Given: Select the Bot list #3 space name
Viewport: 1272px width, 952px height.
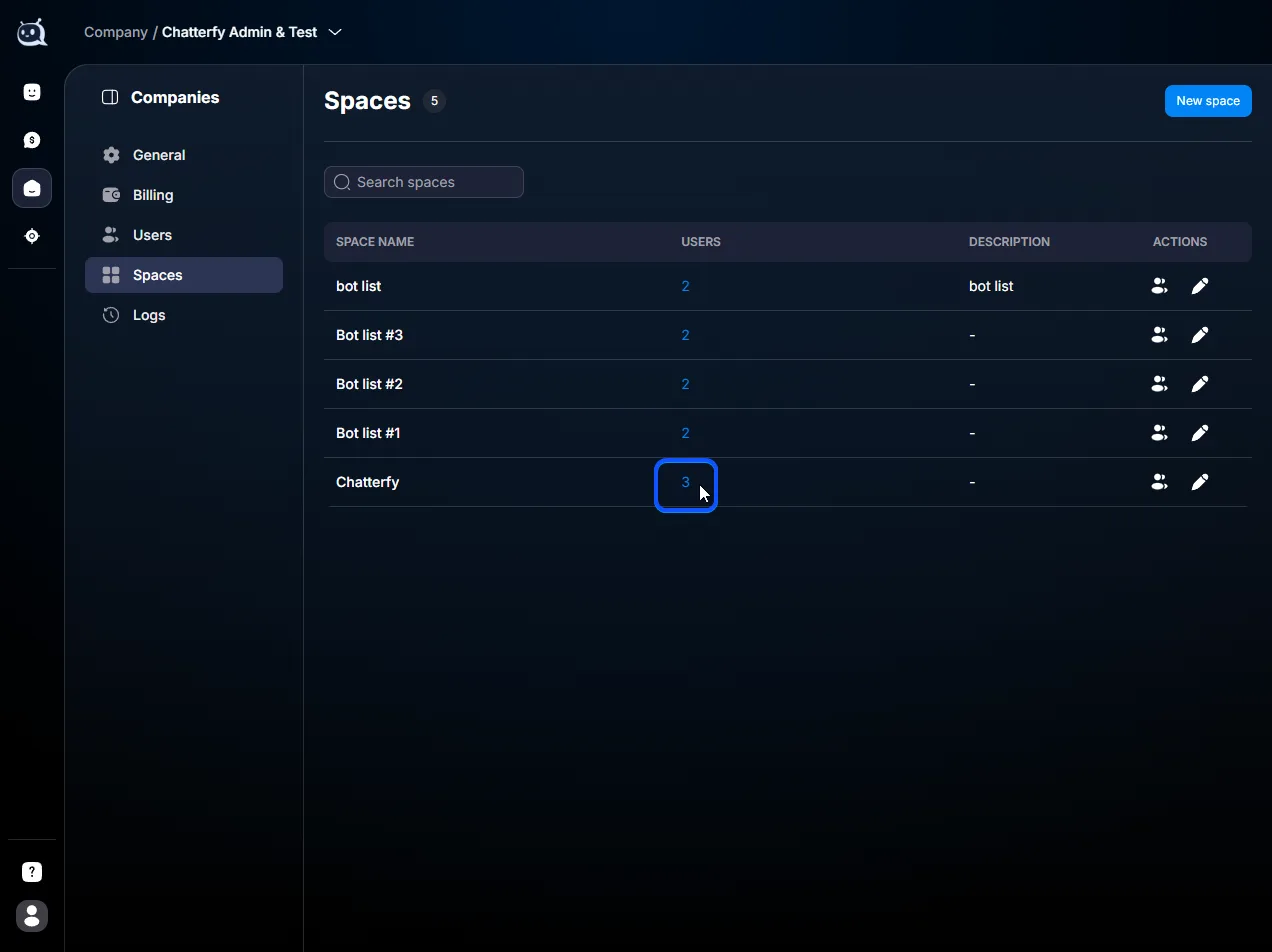Looking at the screenshot, I should pyautogui.click(x=369, y=335).
